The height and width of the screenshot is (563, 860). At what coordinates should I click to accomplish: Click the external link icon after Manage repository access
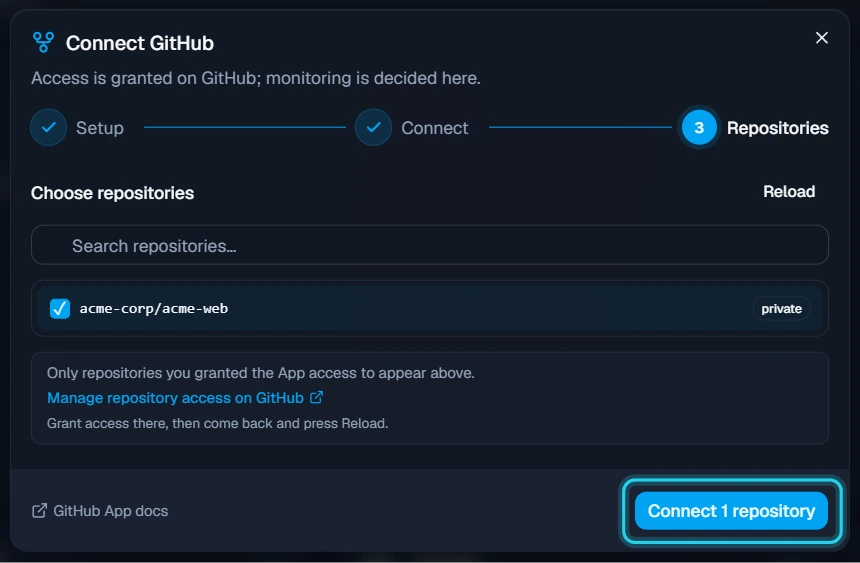pyautogui.click(x=316, y=397)
